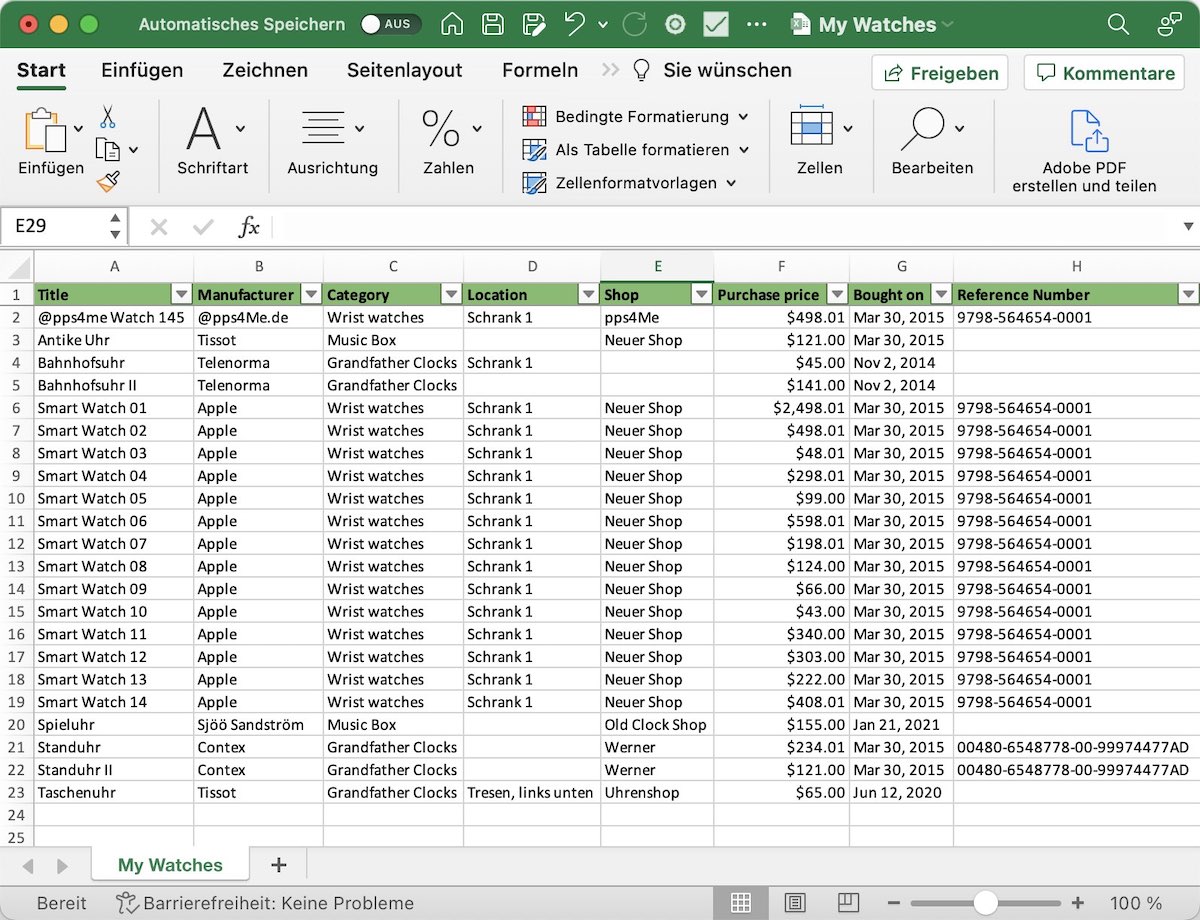Screen dimensions: 1200x920
Task: Switch to the Start ribbon tab
Action: tap(41, 70)
